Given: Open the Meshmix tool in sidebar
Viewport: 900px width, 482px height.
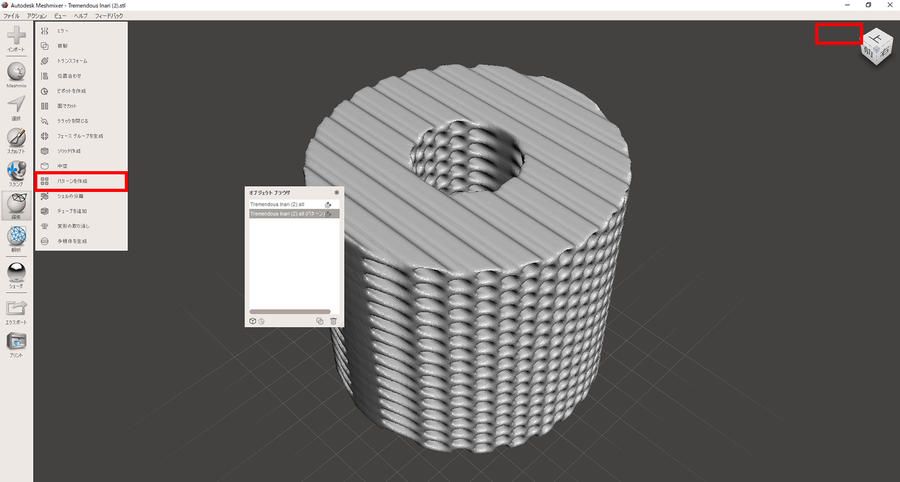Looking at the screenshot, I should tap(16, 72).
